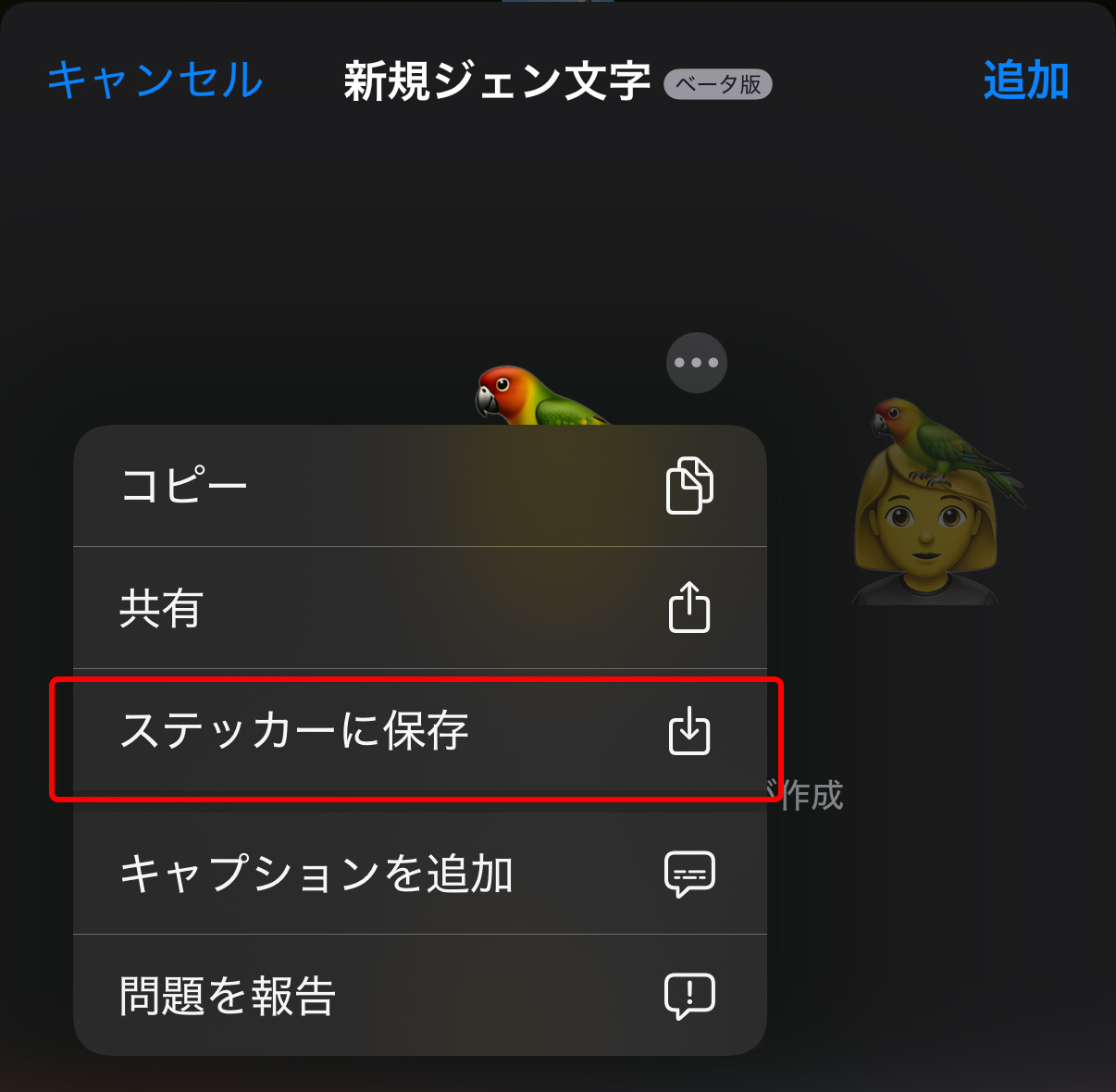
Task: Click the 新規ジェン文字 title text
Action: tap(498, 81)
